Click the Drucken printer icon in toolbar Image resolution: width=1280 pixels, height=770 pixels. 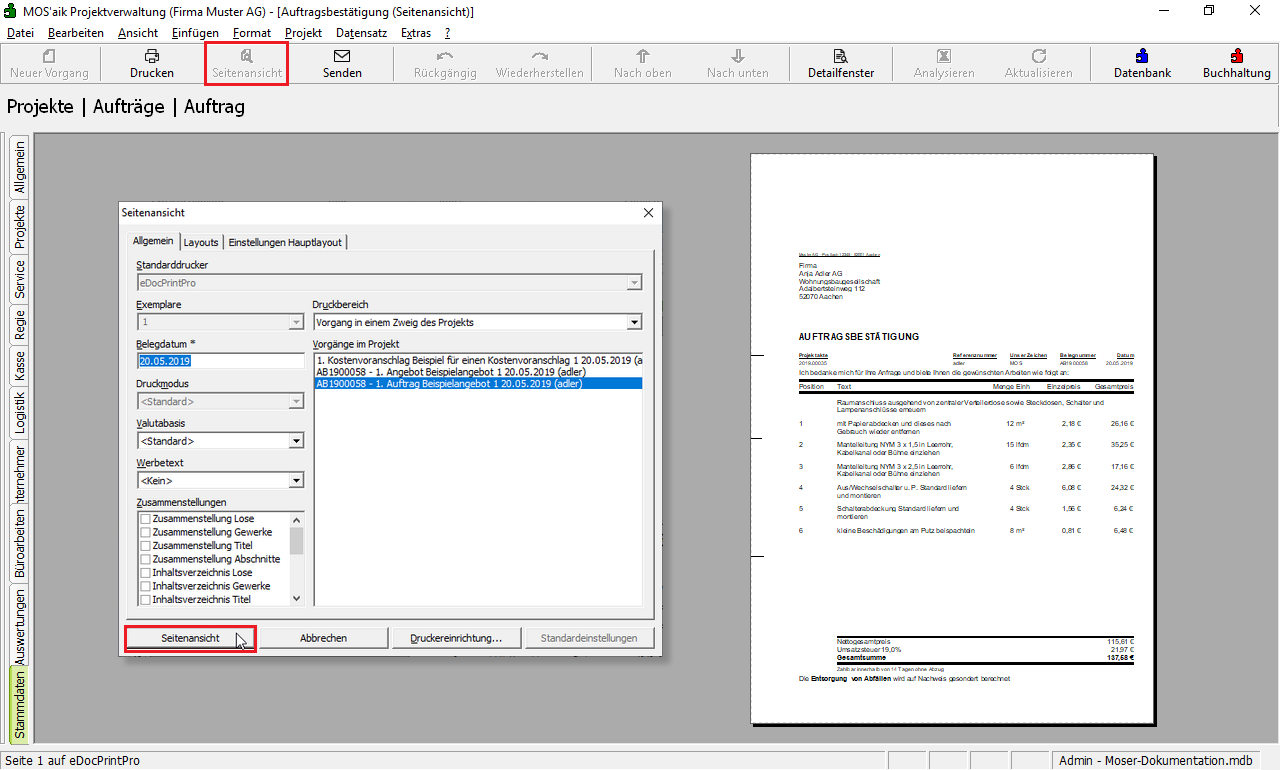click(152, 57)
